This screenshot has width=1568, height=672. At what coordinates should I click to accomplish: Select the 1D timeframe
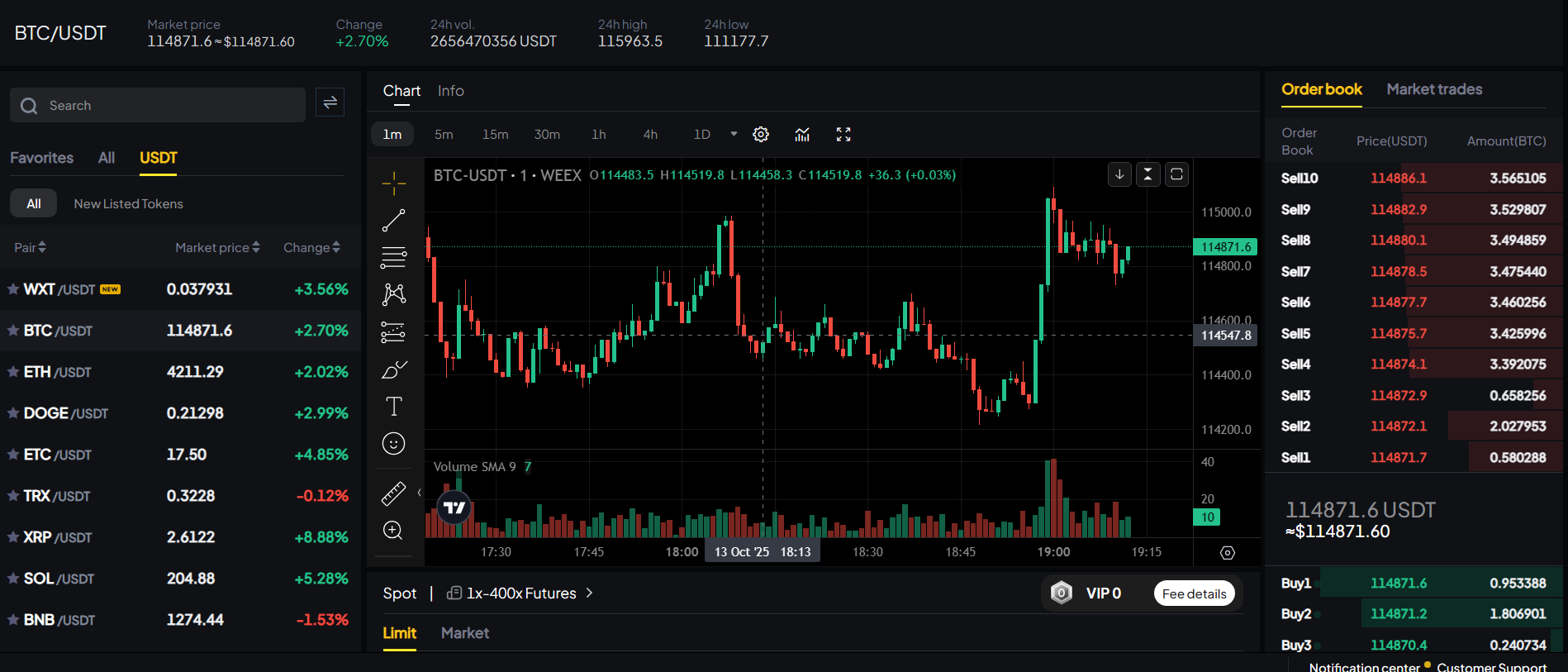(701, 134)
